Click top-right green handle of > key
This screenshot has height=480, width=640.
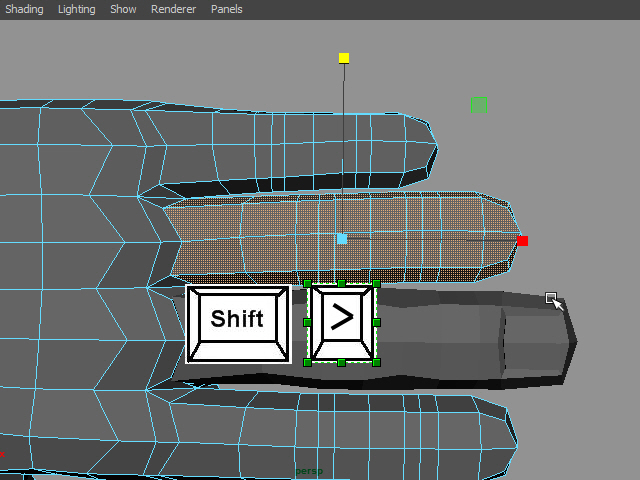pos(377,284)
